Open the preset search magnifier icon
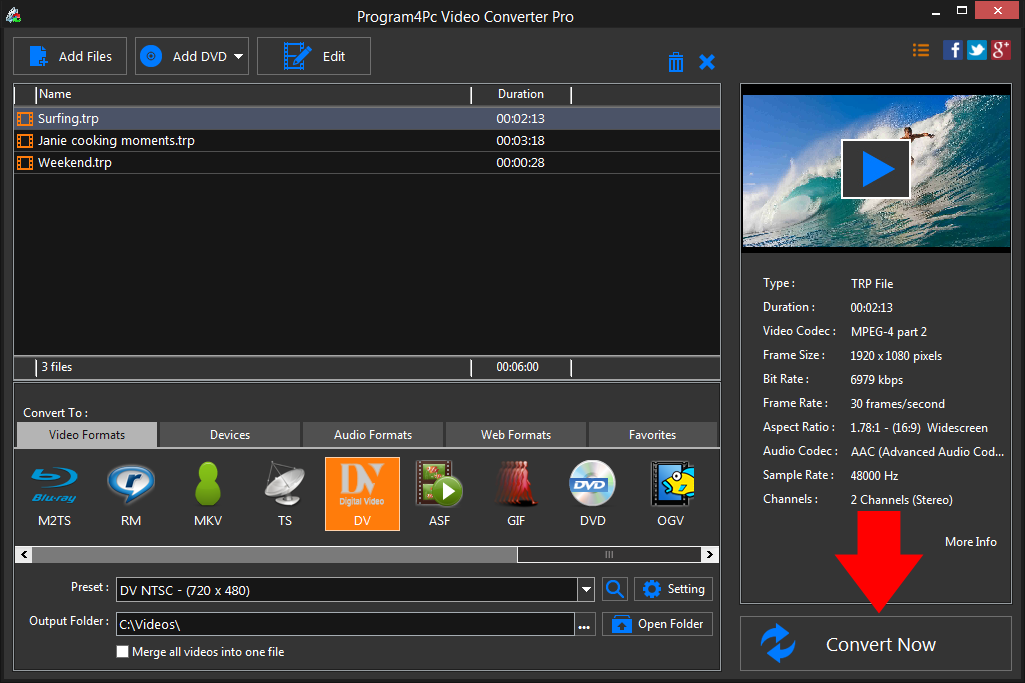Screen dimensions: 1025x683 (614, 589)
